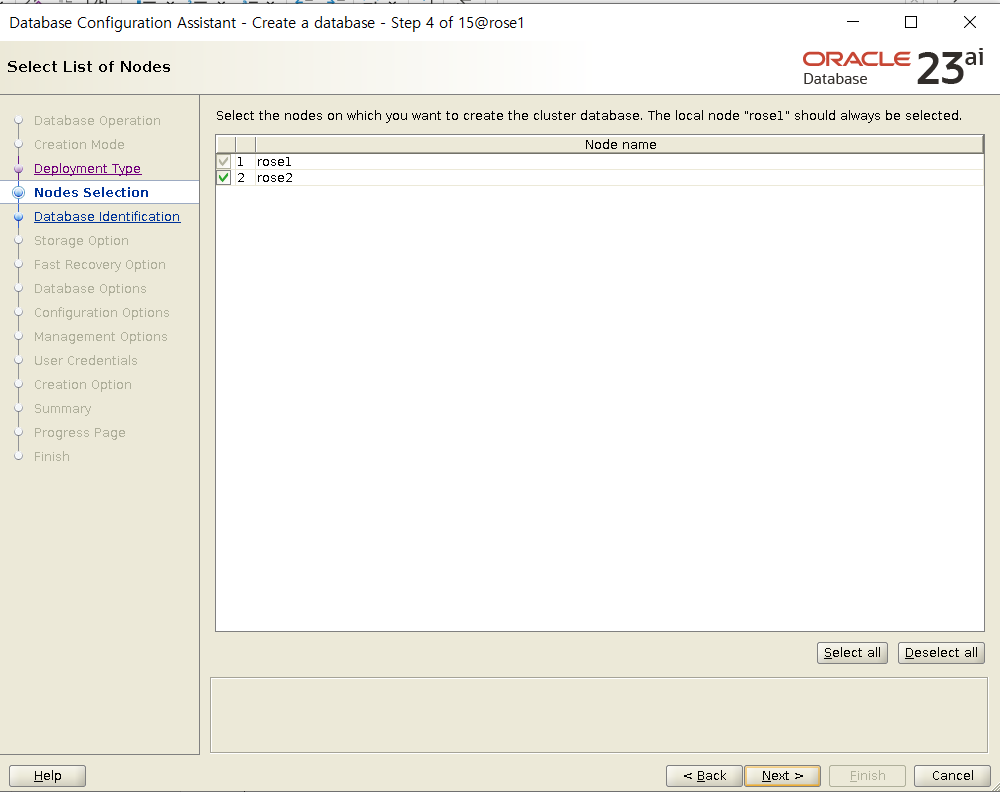Minimize the Database Configuration Assistant window
The width and height of the screenshot is (1000, 792).
(x=853, y=22)
